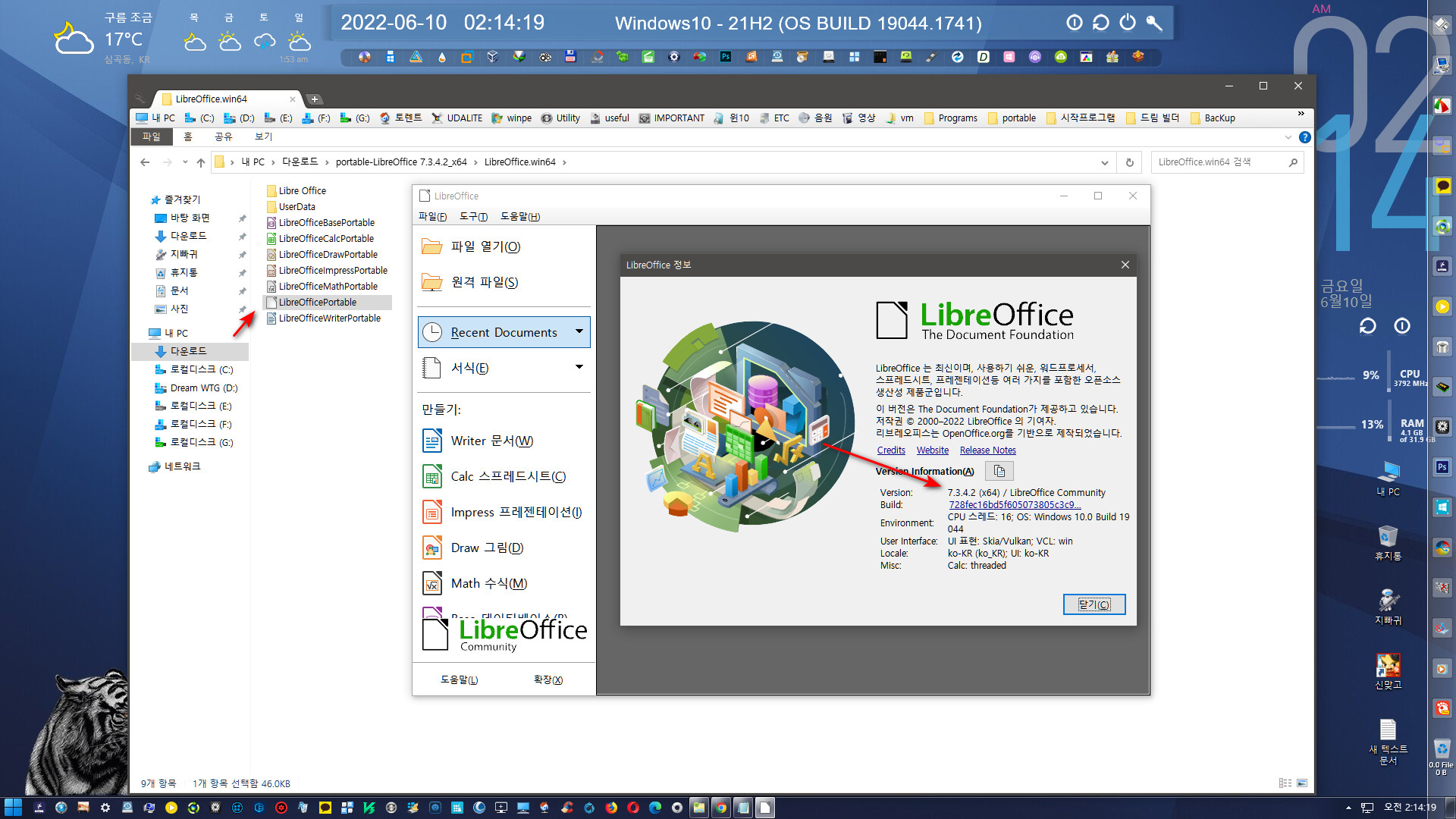Select 네트워크 in the navigation pane
The width and height of the screenshot is (1456, 819).
point(175,466)
